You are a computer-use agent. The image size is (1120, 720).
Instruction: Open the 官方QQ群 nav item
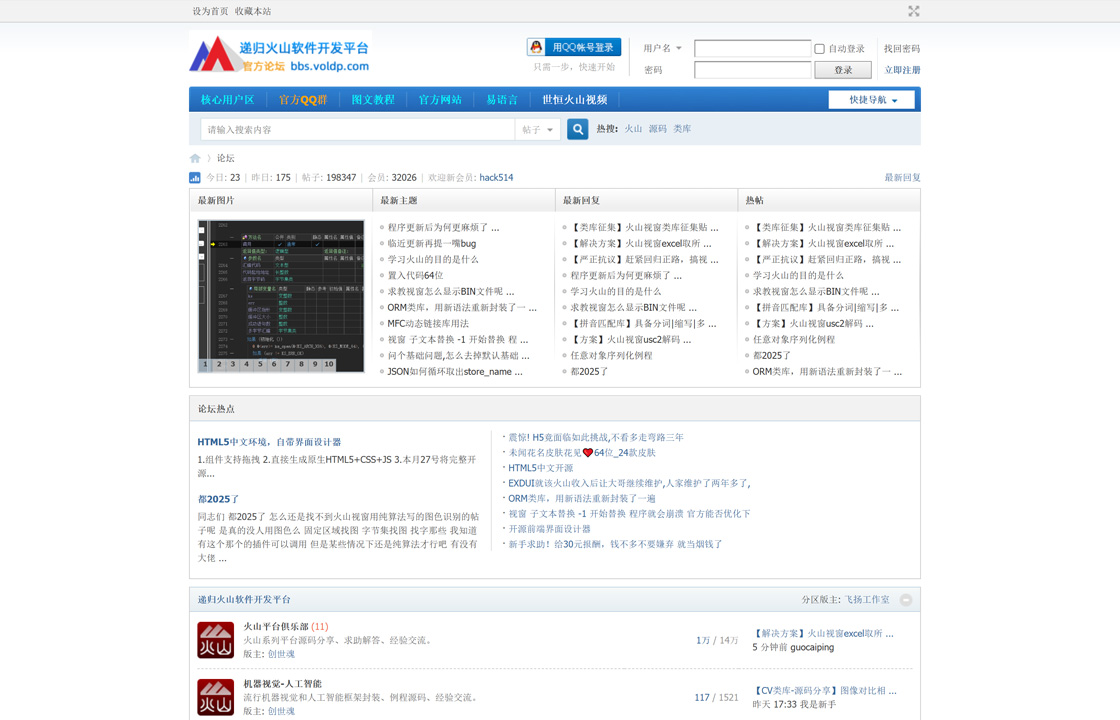point(303,100)
